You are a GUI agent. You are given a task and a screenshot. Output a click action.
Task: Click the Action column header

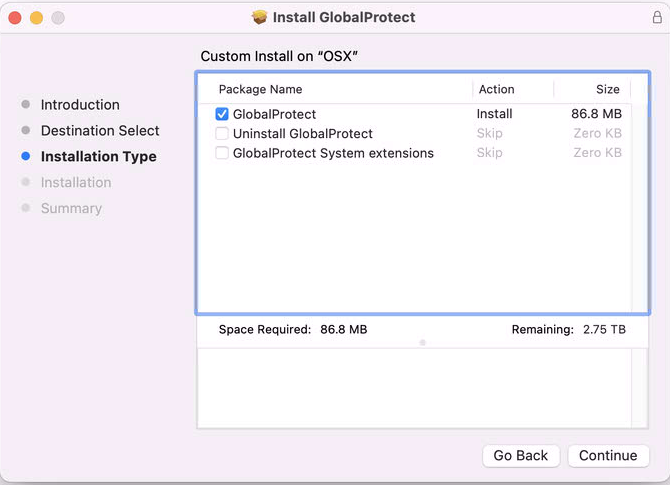pyautogui.click(x=497, y=89)
